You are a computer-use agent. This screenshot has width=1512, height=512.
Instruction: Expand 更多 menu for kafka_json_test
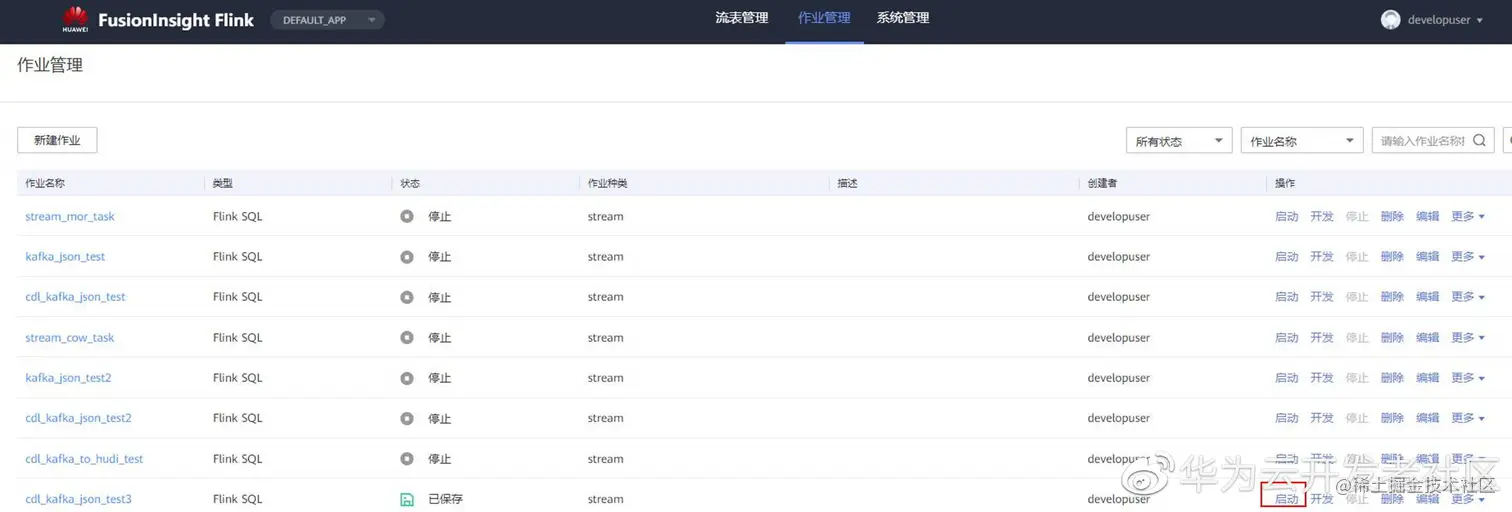(1467, 257)
